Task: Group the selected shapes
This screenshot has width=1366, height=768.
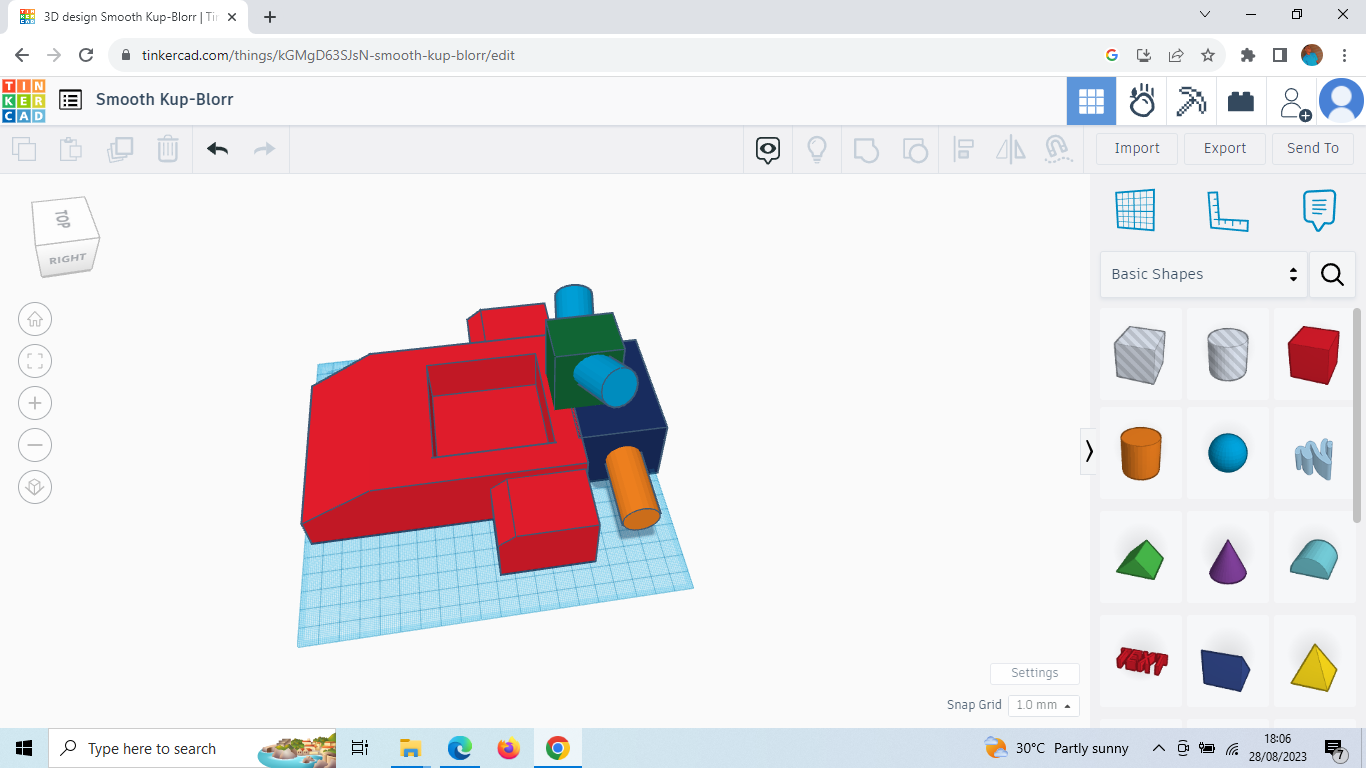Action: pyautogui.click(x=866, y=148)
